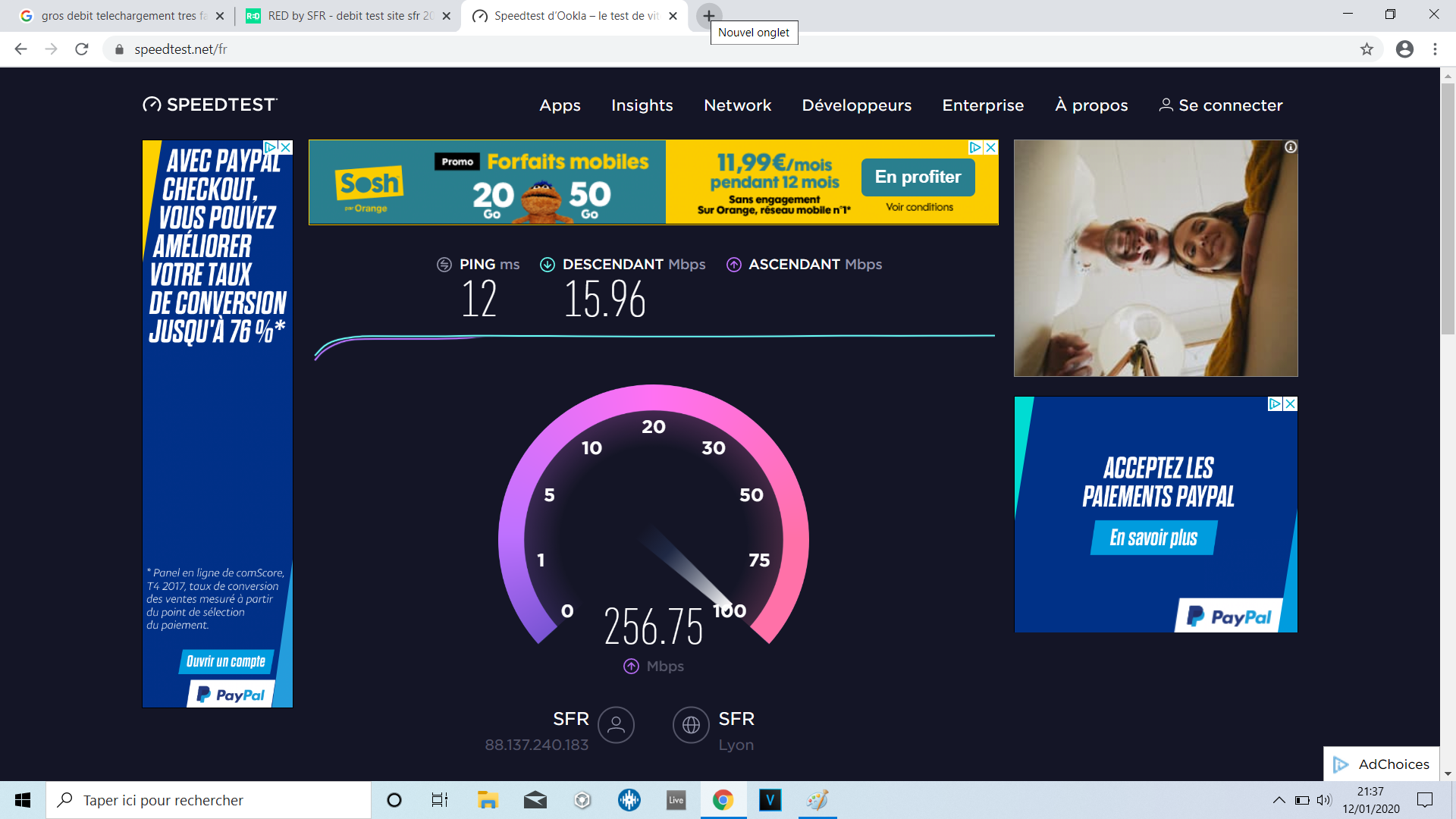The width and height of the screenshot is (1456, 819).
Task: Close the Sosh banner ad X icon
Action: coord(990,148)
